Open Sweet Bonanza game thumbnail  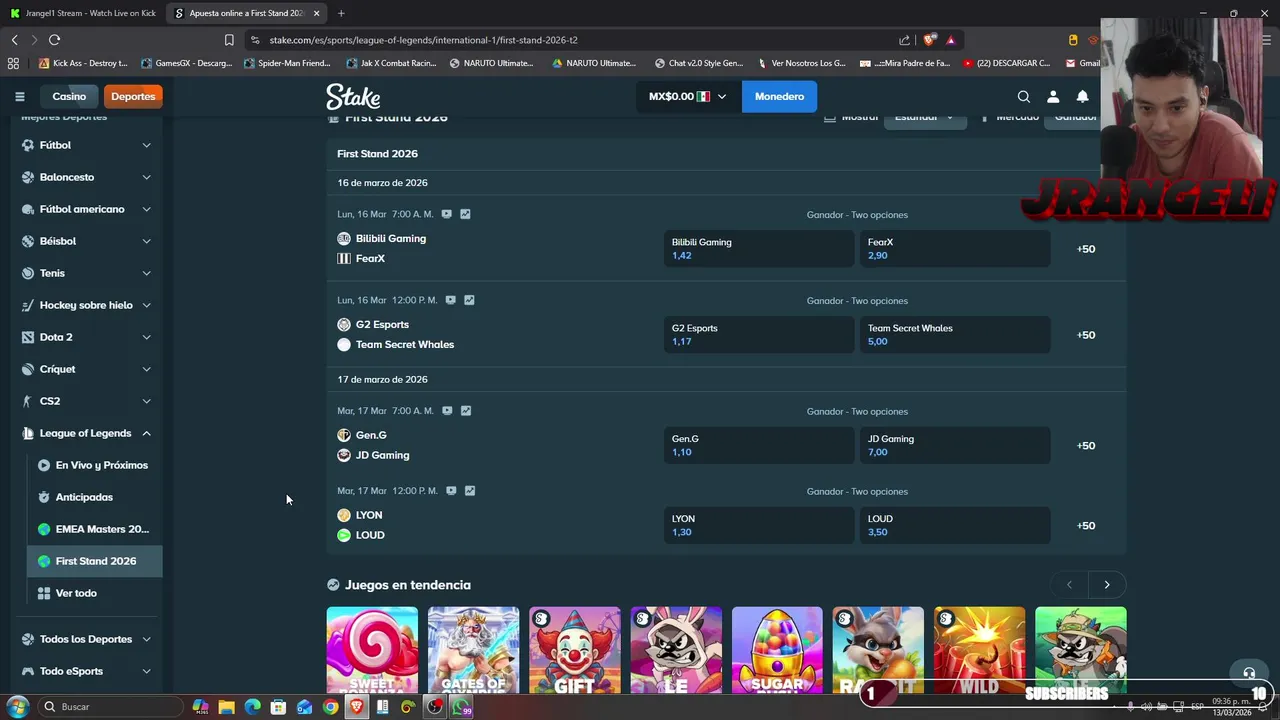tap(372, 650)
